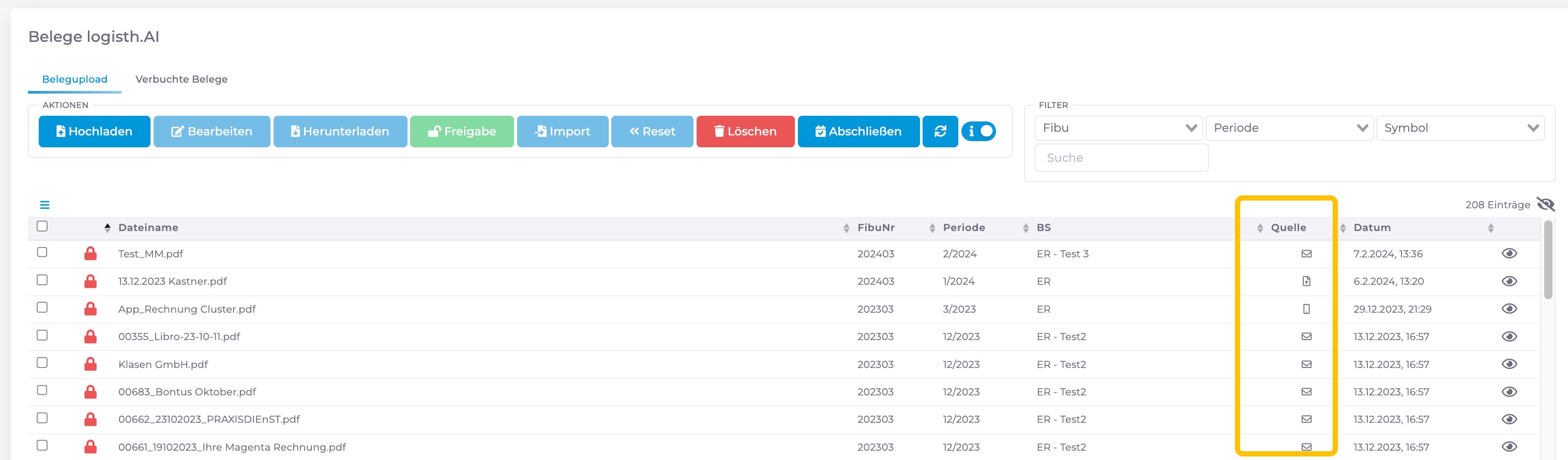Click lock icon of 00662_23102023_PRAXISDIEnST.pdf
This screenshot has width=1568, height=460.
point(91,419)
